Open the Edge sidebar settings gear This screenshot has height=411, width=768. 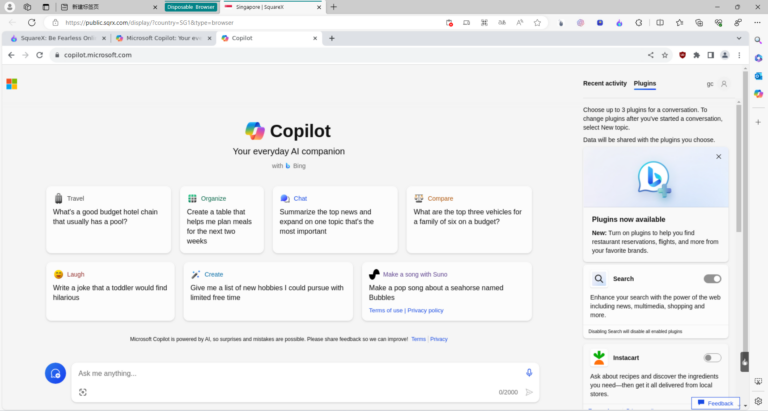point(759,401)
